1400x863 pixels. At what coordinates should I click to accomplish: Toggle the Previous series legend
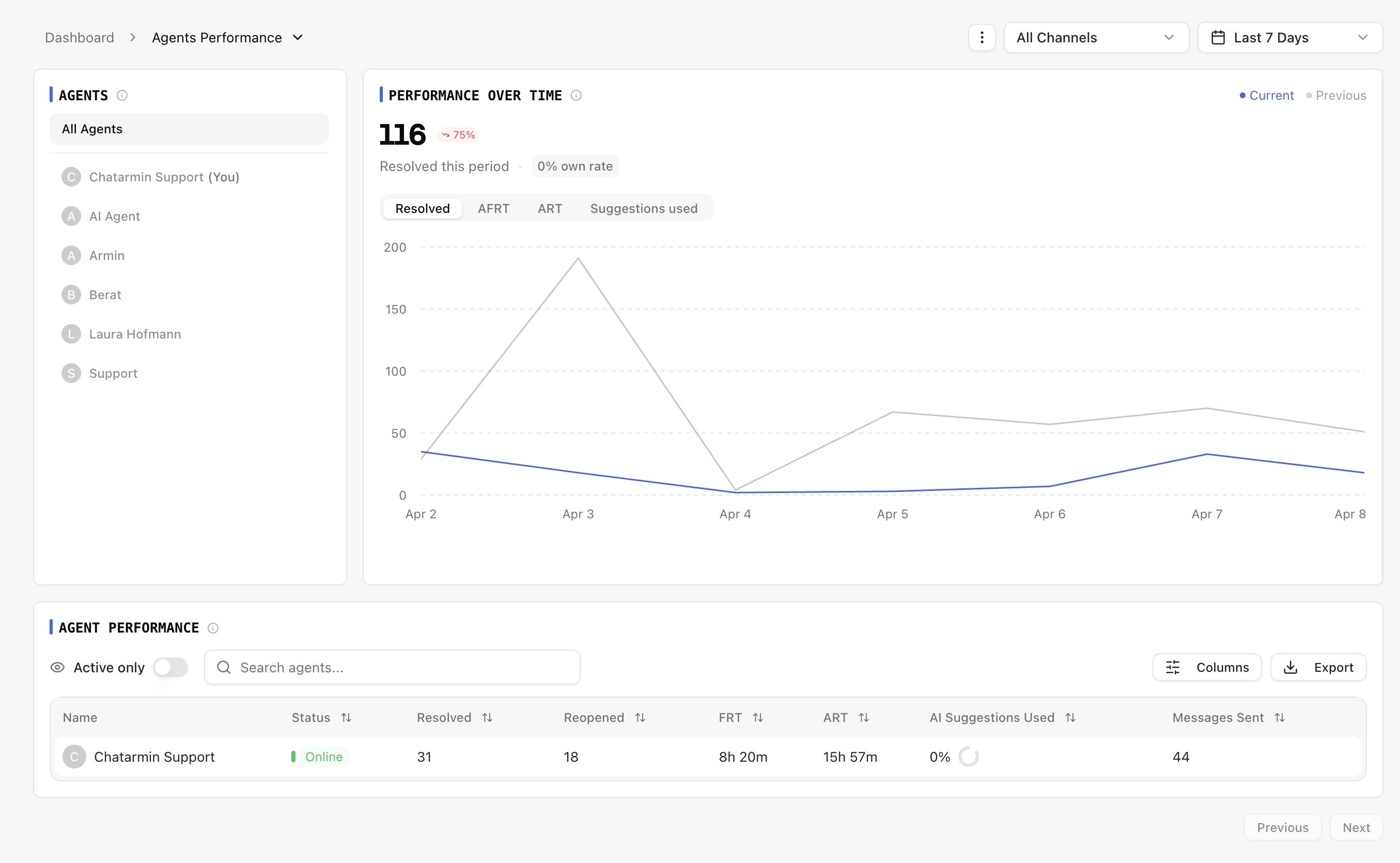(x=1336, y=95)
